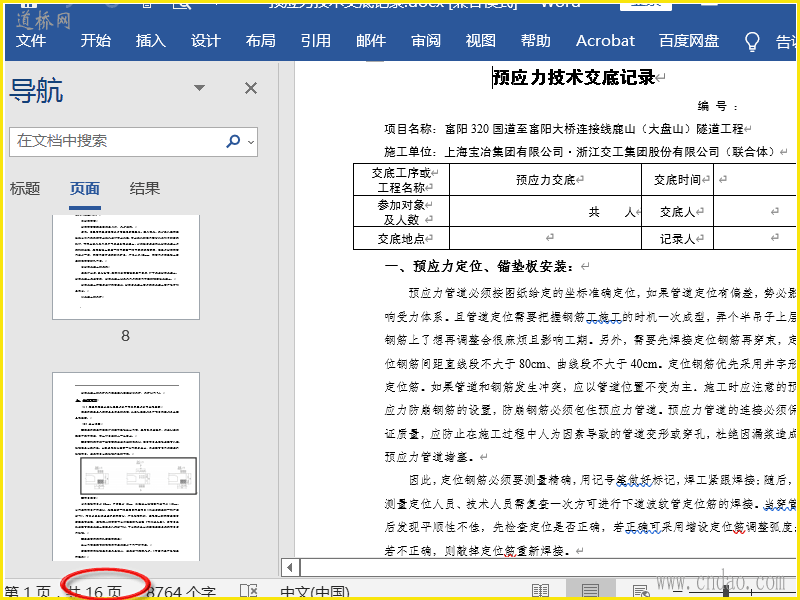This screenshot has width=800, height=600.
Task: Switch to the 结果 navigation tab
Action: pos(145,189)
